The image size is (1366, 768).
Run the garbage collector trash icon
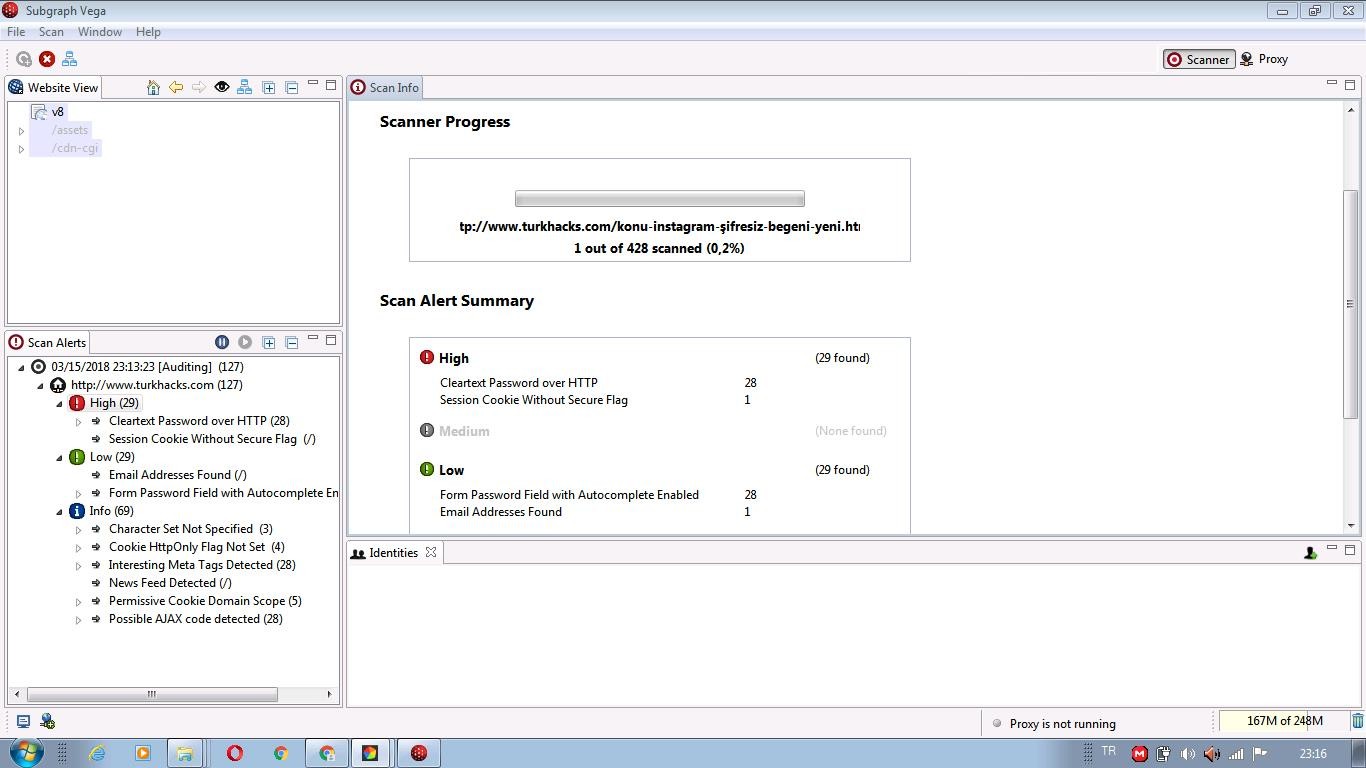[x=1357, y=721]
